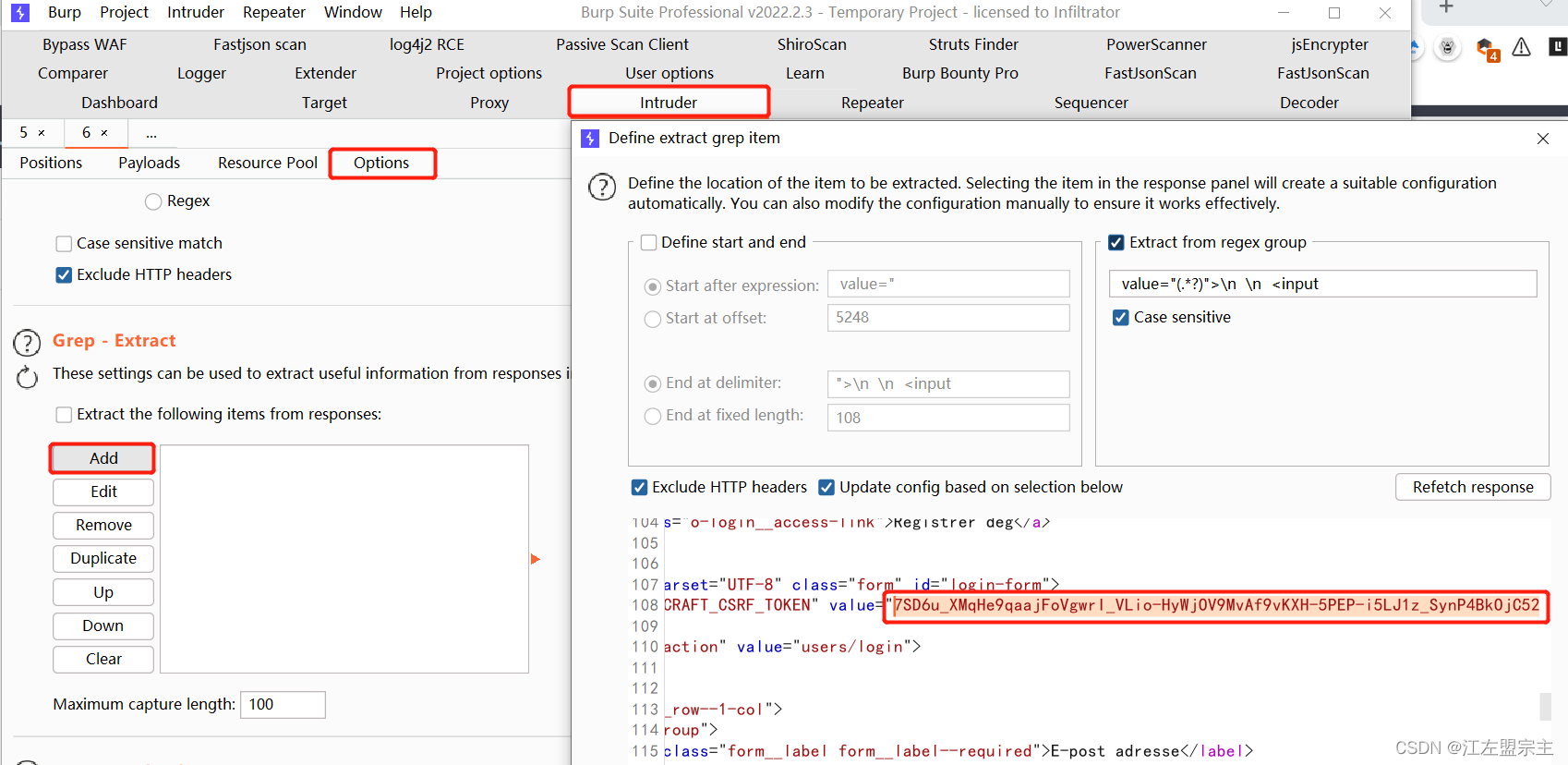Open the Sequencer tab
1568x765 pixels.
pos(1092,103)
